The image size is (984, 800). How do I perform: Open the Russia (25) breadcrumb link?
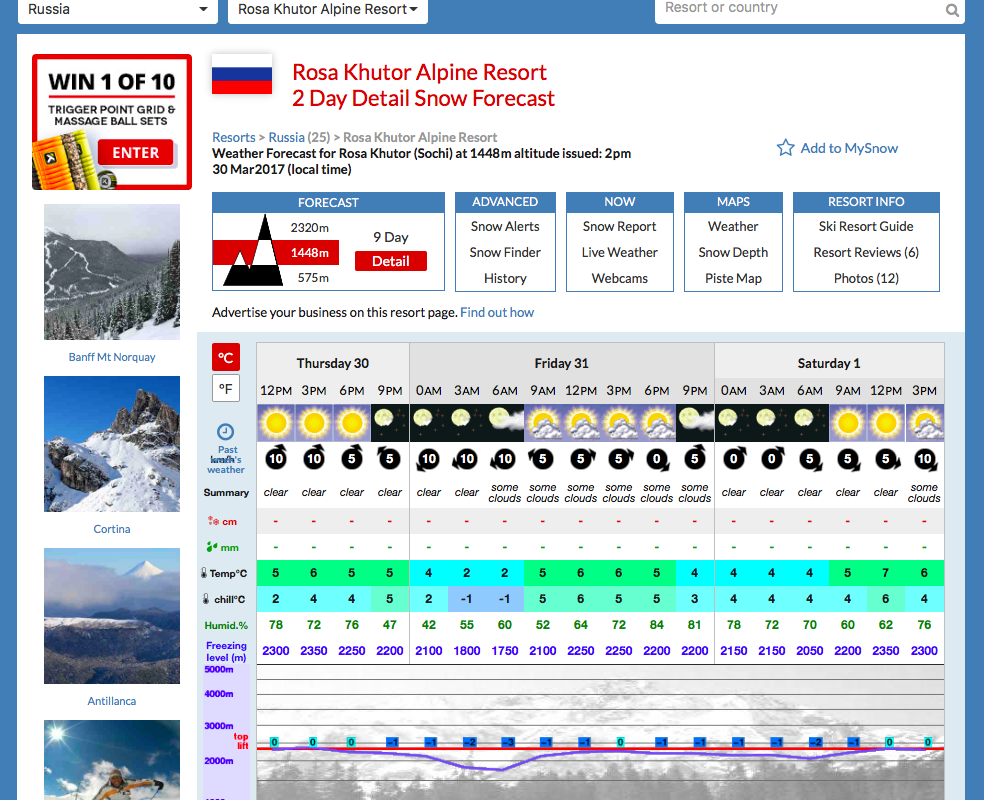tap(299, 137)
